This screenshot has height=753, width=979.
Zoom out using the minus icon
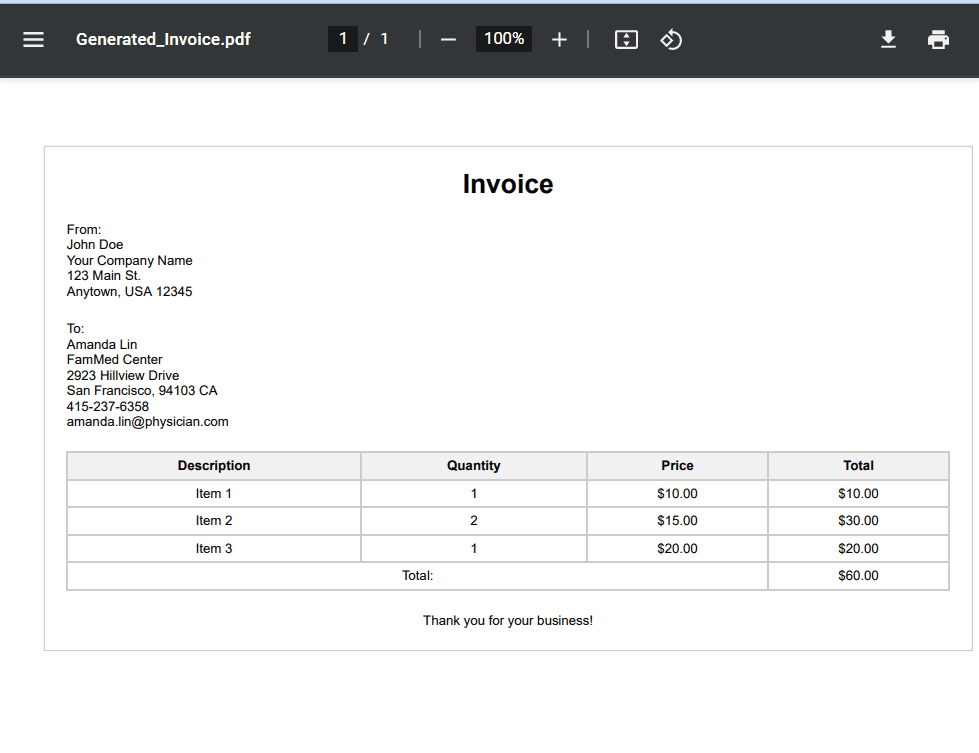447,39
